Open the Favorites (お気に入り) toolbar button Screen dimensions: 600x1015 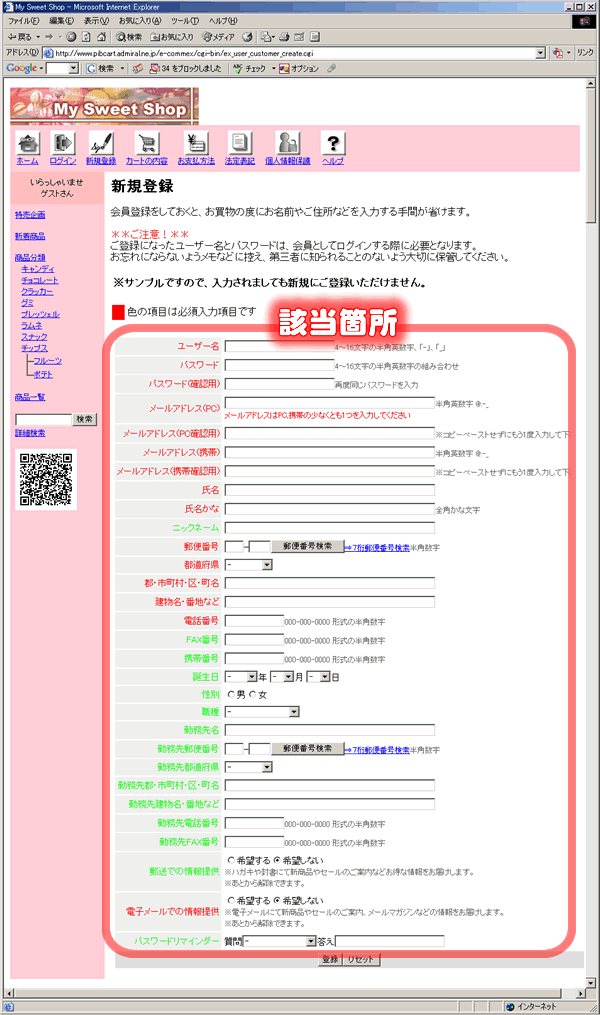click(x=172, y=37)
